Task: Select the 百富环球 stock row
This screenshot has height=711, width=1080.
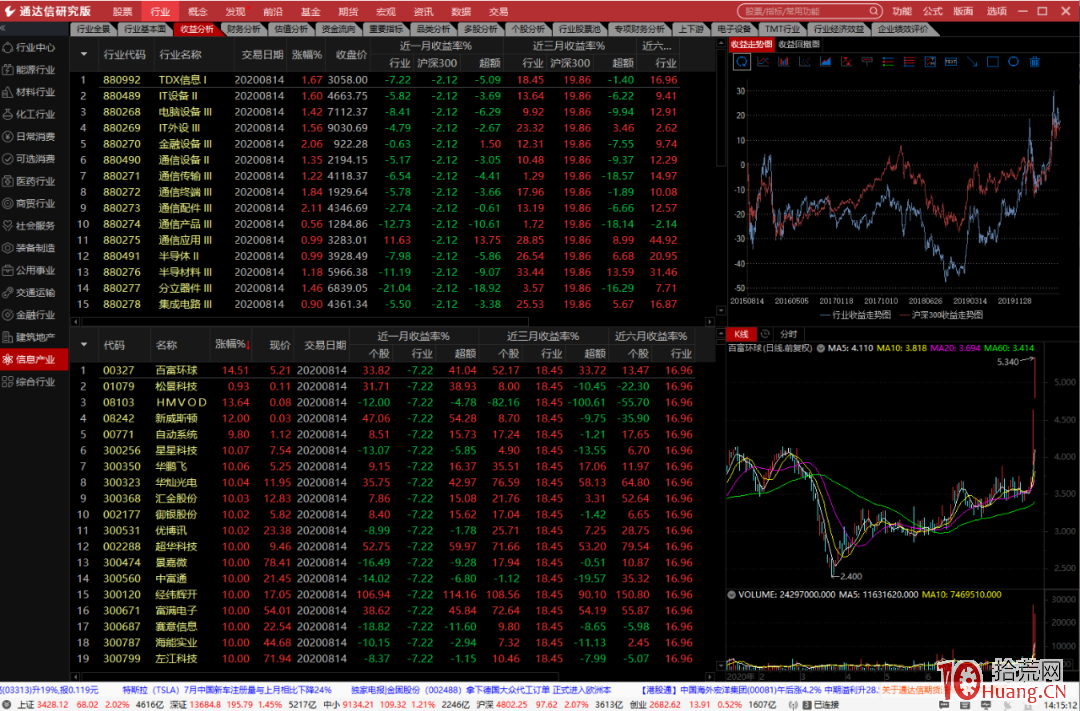Action: (394, 370)
